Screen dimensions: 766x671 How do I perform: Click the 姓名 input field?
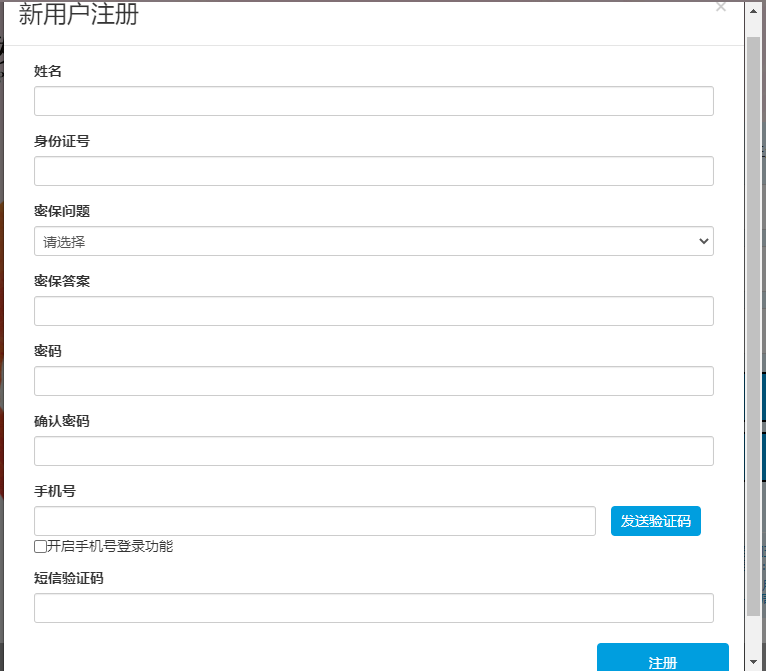pos(373,101)
